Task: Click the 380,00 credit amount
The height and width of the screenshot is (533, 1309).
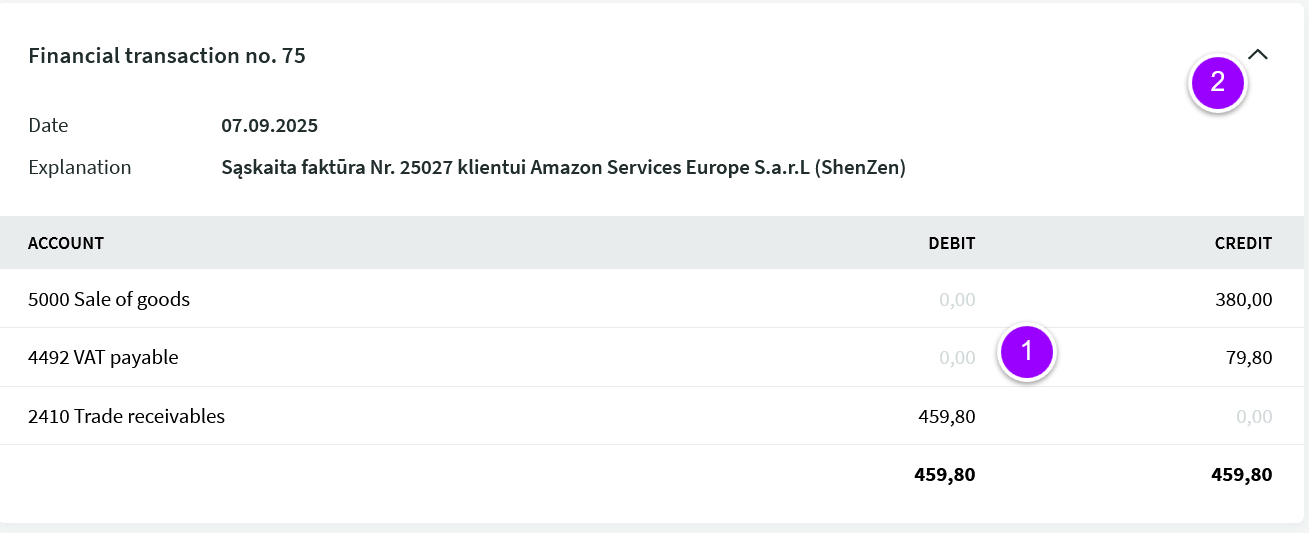Action: coord(1245,299)
